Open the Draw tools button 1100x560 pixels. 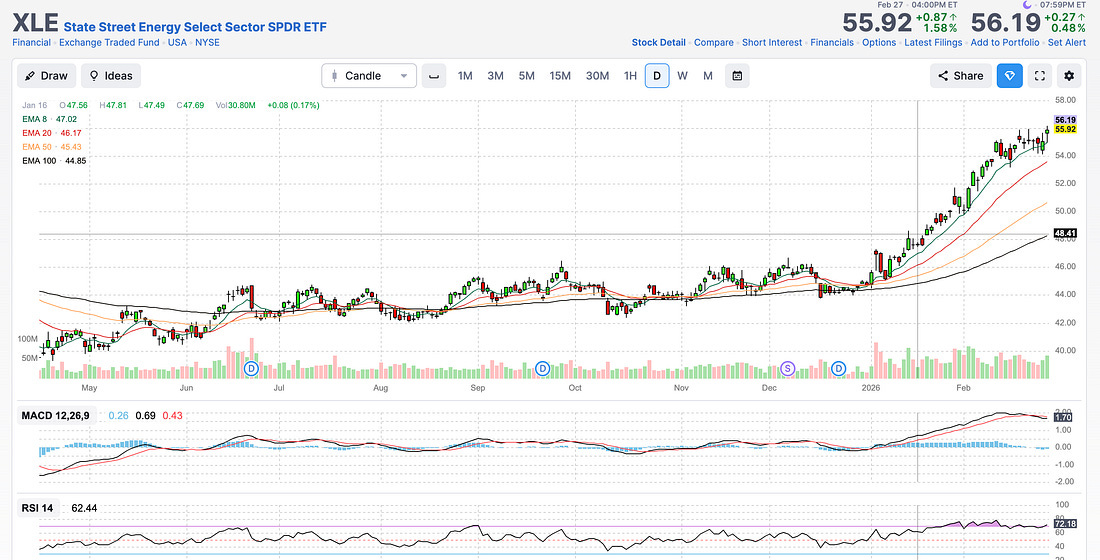click(46, 76)
